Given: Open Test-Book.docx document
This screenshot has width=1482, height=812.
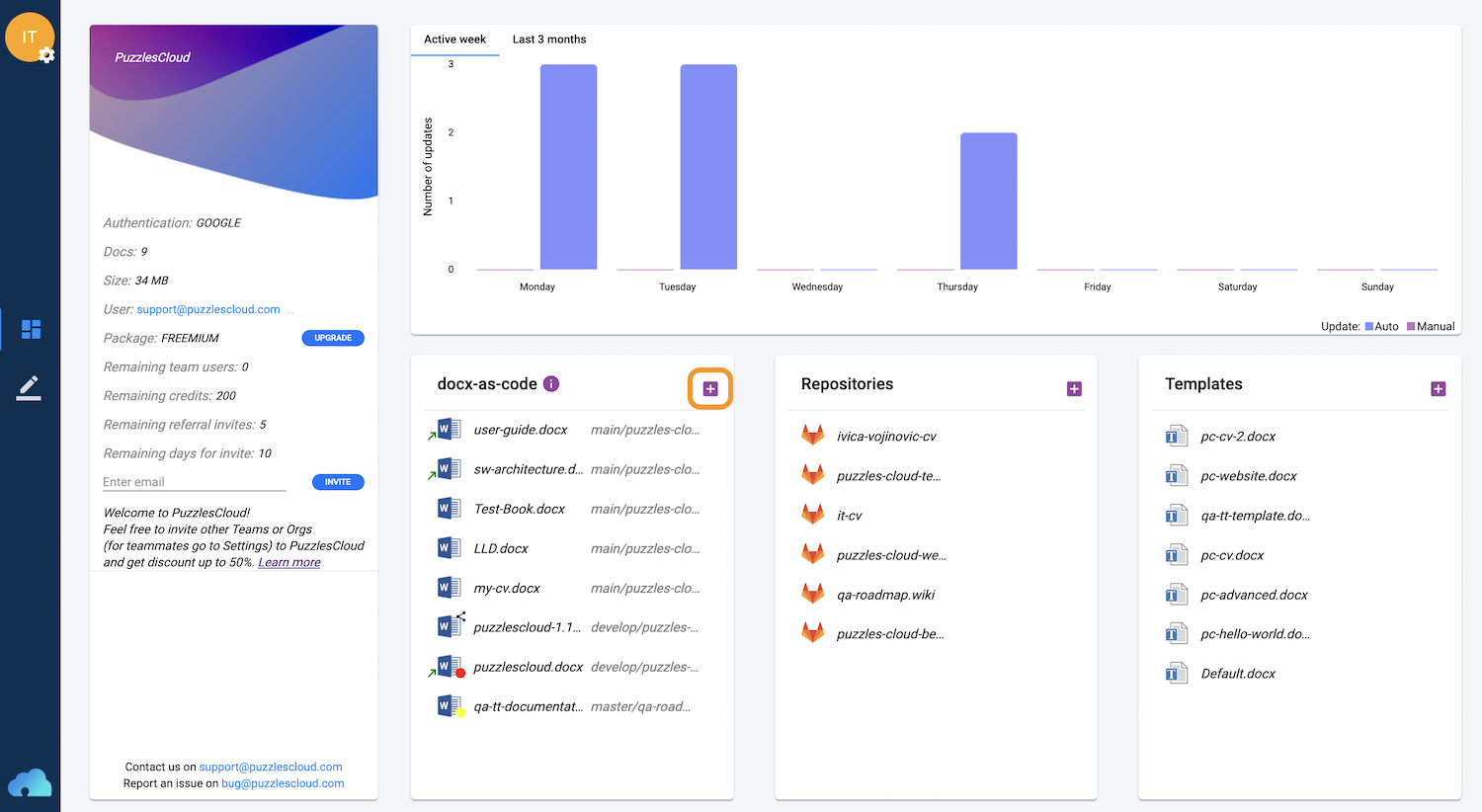Looking at the screenshot, I should [x=519, y=509].
